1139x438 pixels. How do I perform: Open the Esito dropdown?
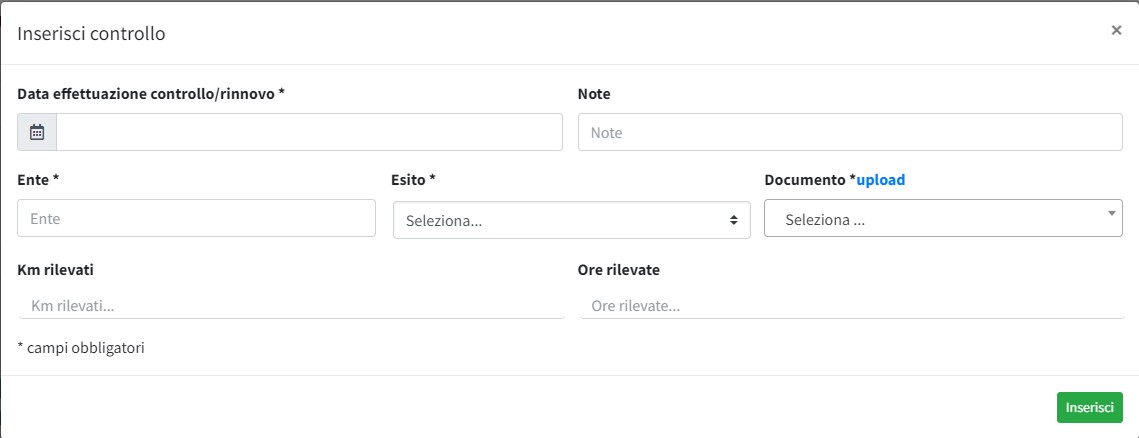pyautogui.click(x=571, y=220)
